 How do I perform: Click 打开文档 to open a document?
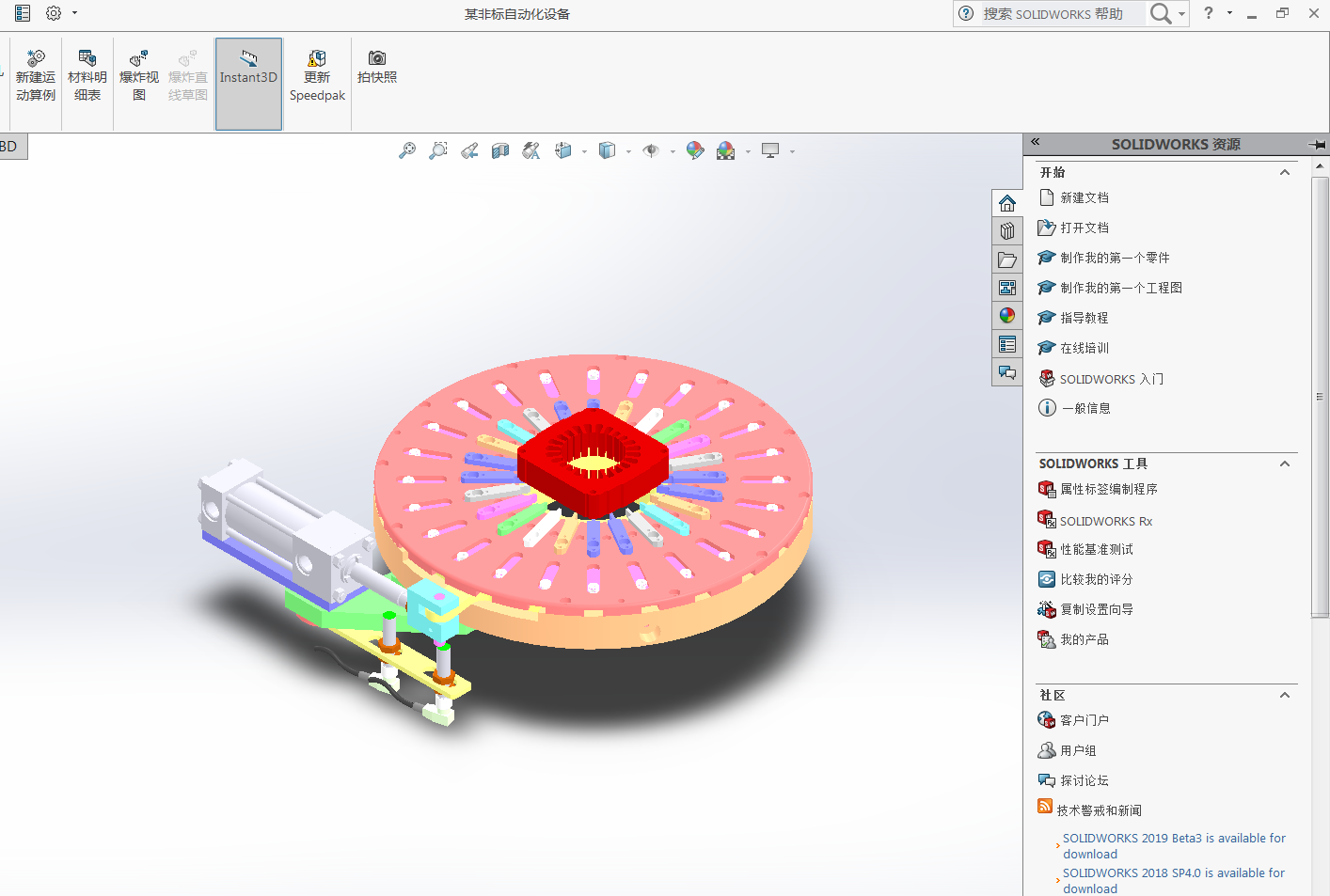pos(1073,228)
